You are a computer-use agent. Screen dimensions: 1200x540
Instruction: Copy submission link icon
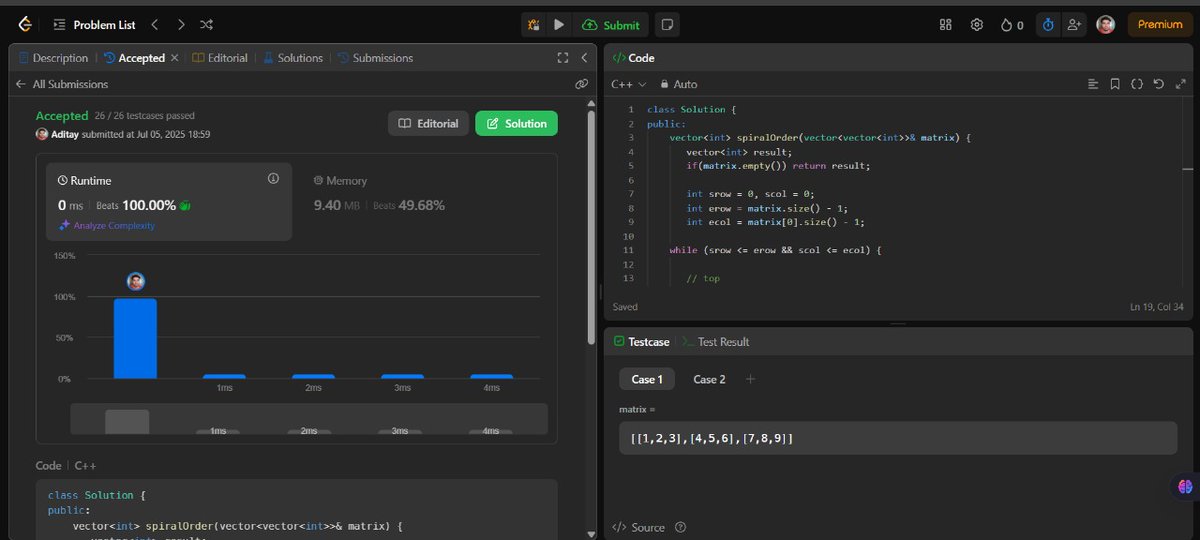[581, 84]
